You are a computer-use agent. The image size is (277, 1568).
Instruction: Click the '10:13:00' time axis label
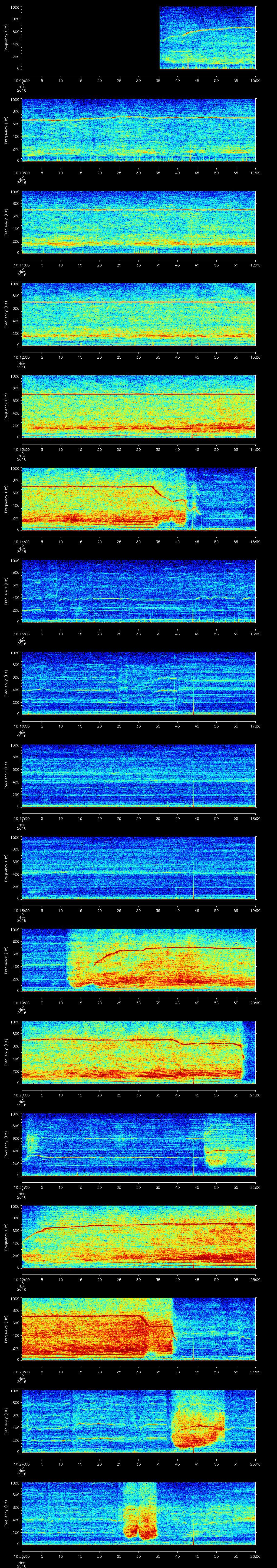[x=22, y=450]
